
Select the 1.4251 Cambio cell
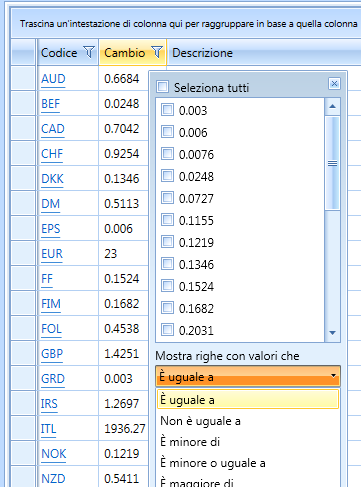click(x=123, y=354)
